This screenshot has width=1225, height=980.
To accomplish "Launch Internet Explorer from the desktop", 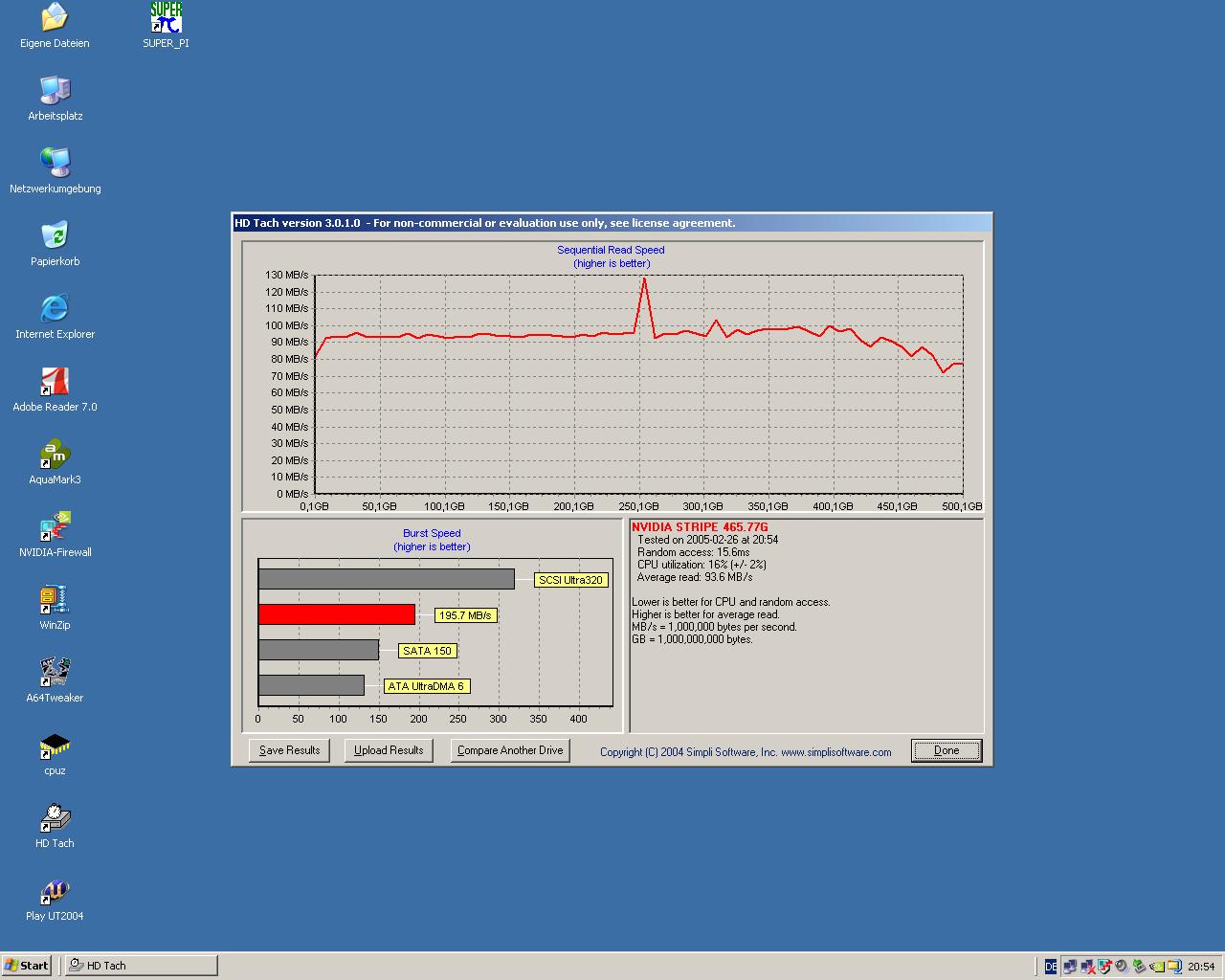I will [x=55, y=317].
